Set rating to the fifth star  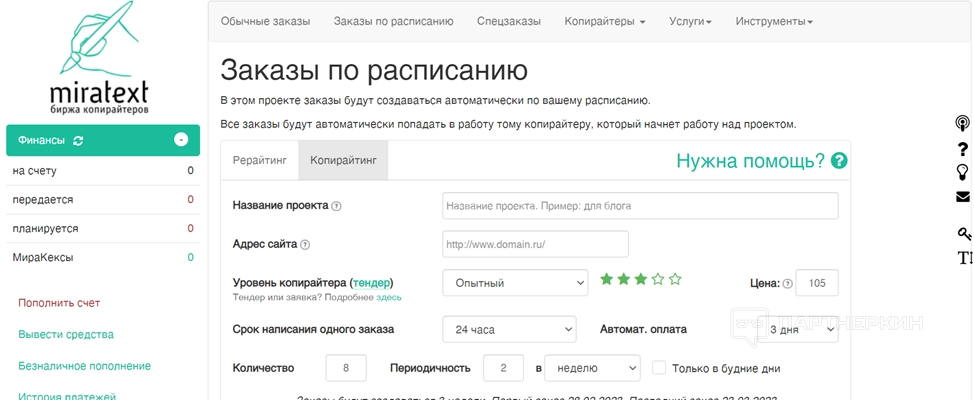tap(676, 280)
